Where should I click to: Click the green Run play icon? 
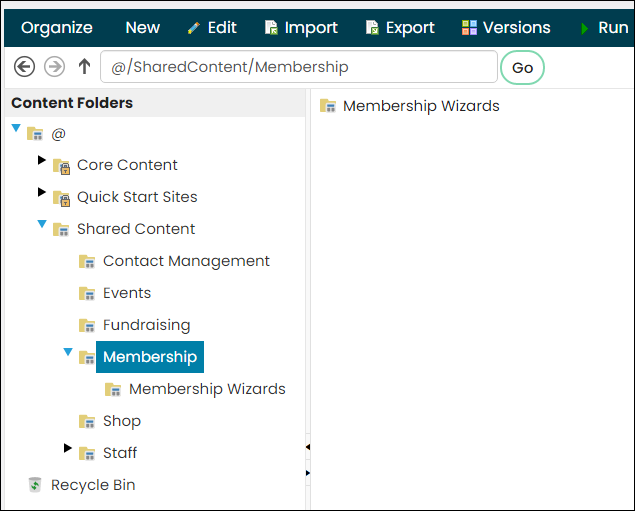coord(584,29)
